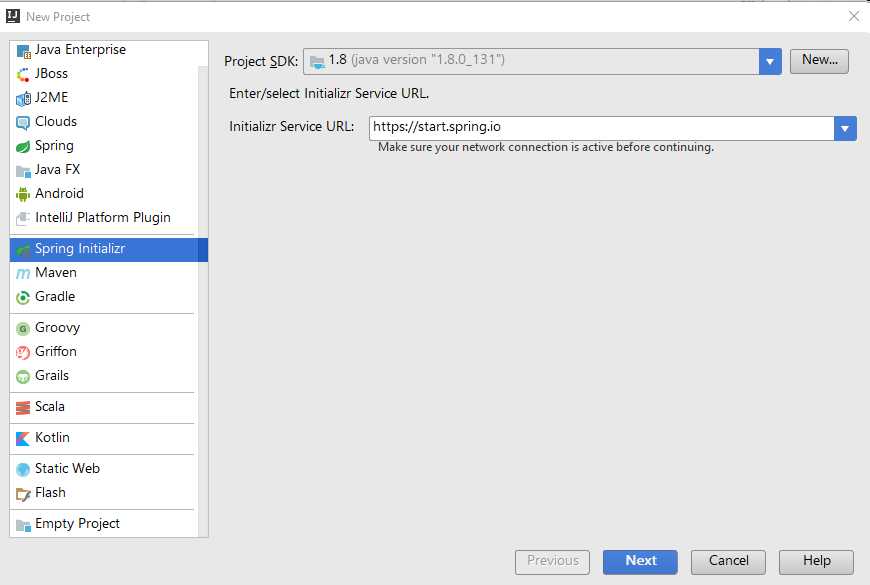This screenshot has width=870, height=585.
Task: Click the J2ME icon in list
Action: pyautogui.click(x=23, y=99)
